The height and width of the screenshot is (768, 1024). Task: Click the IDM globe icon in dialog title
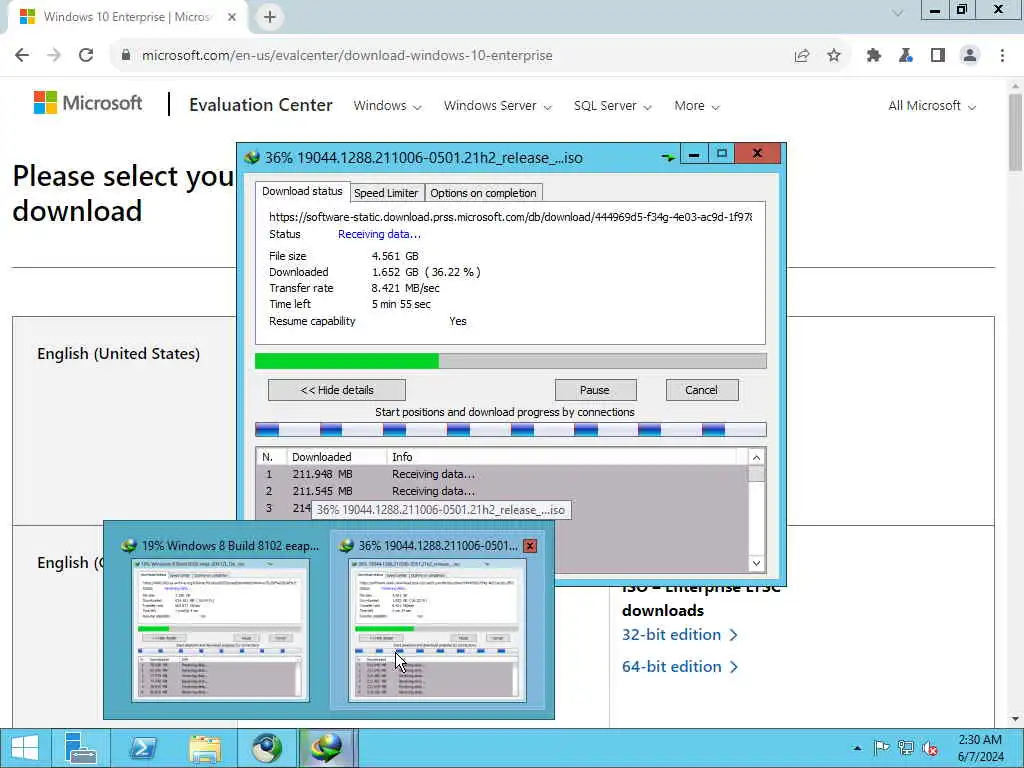(x=252, y=157)
